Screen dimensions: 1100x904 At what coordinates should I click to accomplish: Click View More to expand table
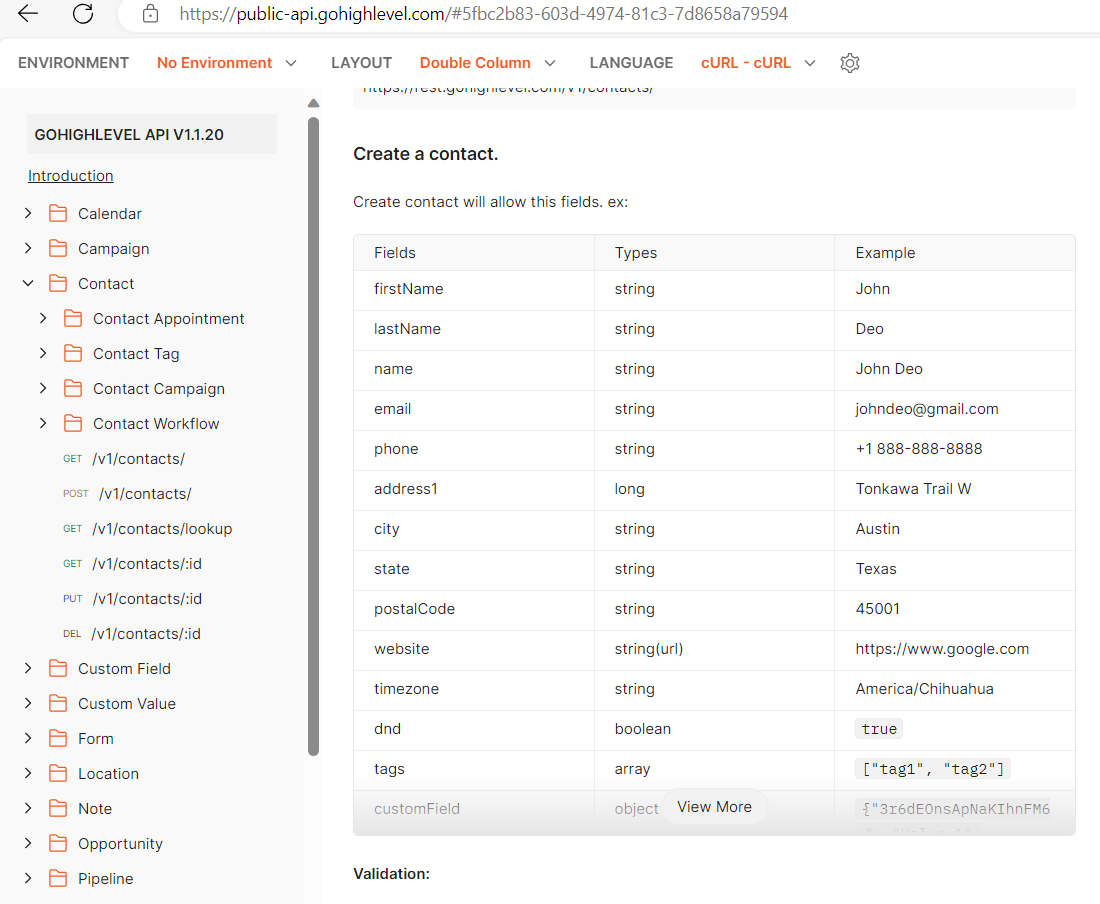[714, 807]
